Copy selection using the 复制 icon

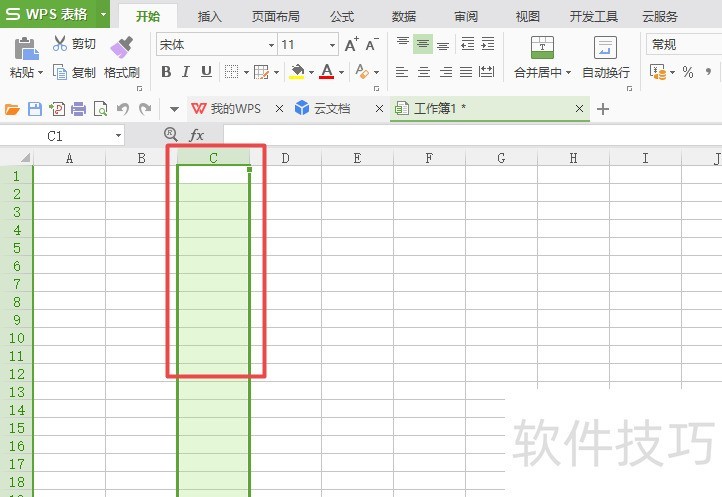pos(60,72)
